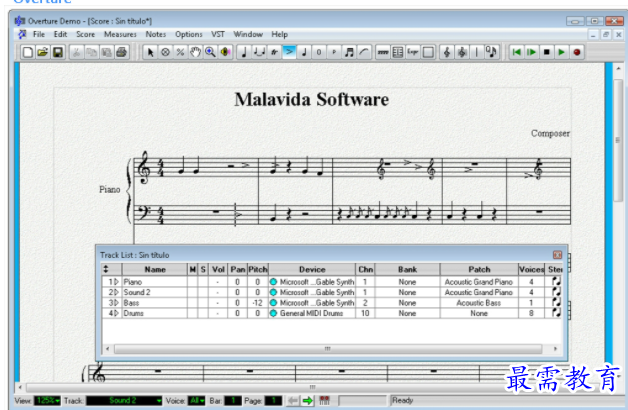Open the Voice dropdown set to All

click(196, 400)
